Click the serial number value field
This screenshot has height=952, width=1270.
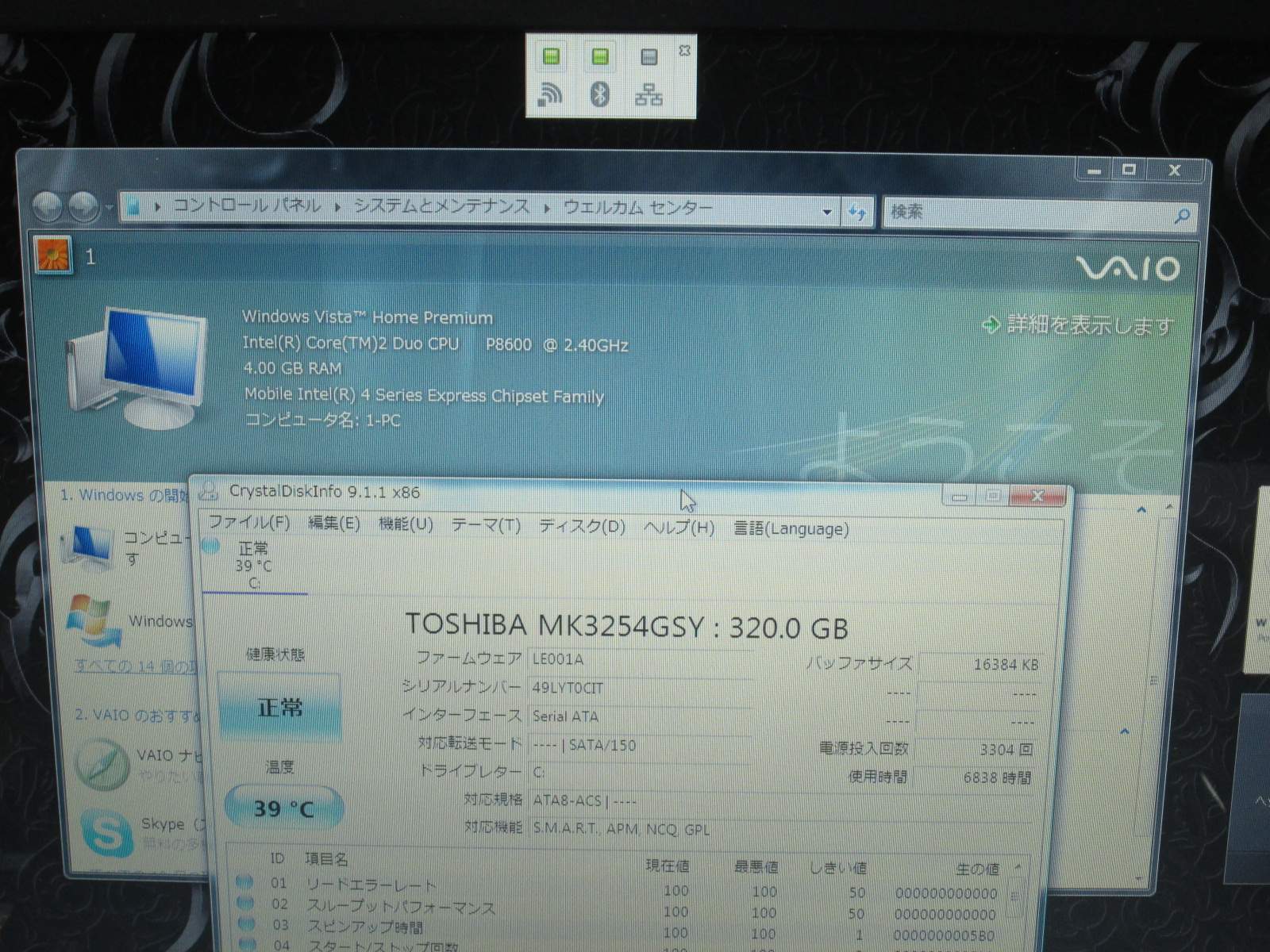(639, 688)
